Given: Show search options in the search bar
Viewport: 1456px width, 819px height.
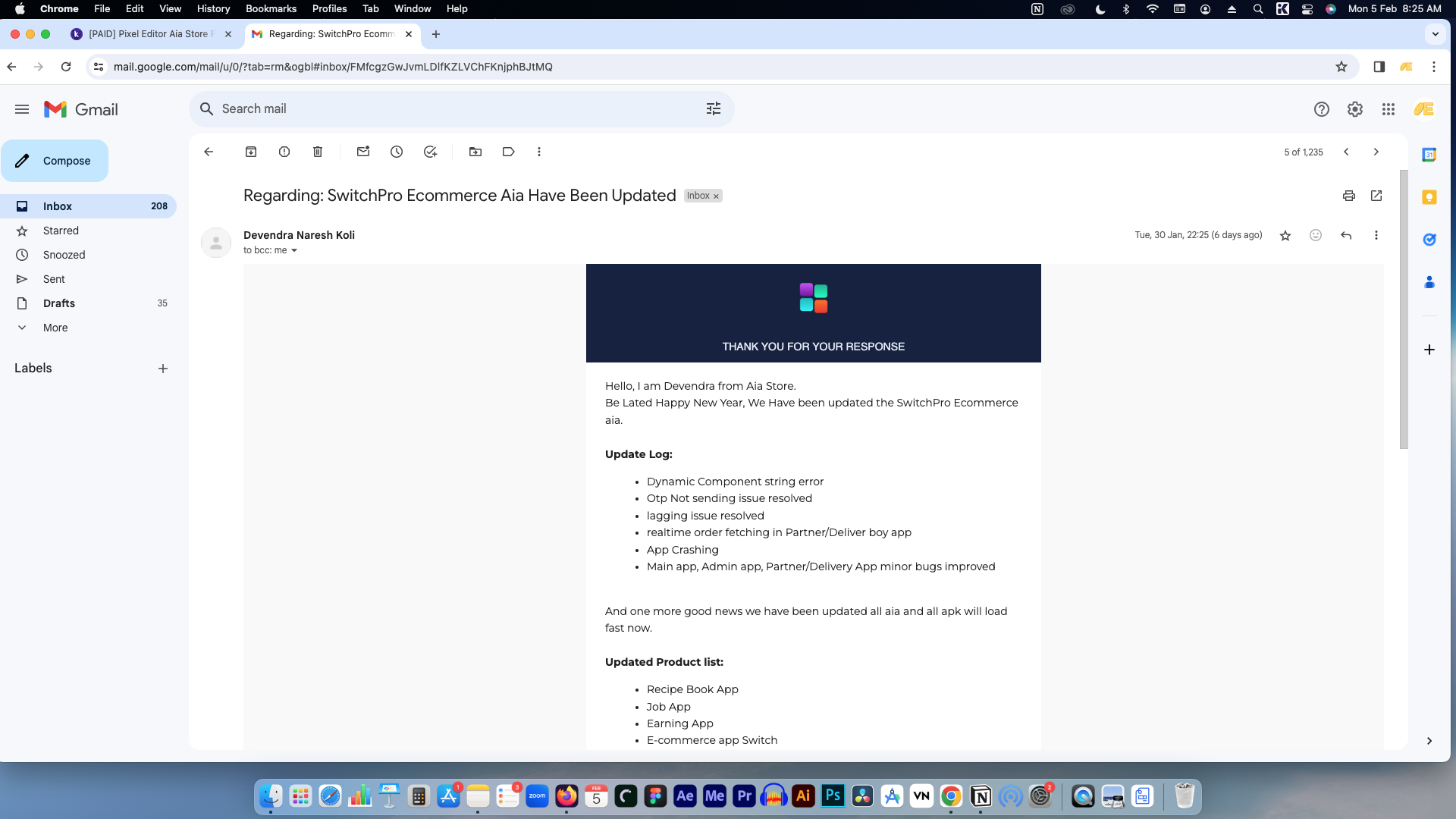Looking at the screenshot, I should [x=714, y=109].
